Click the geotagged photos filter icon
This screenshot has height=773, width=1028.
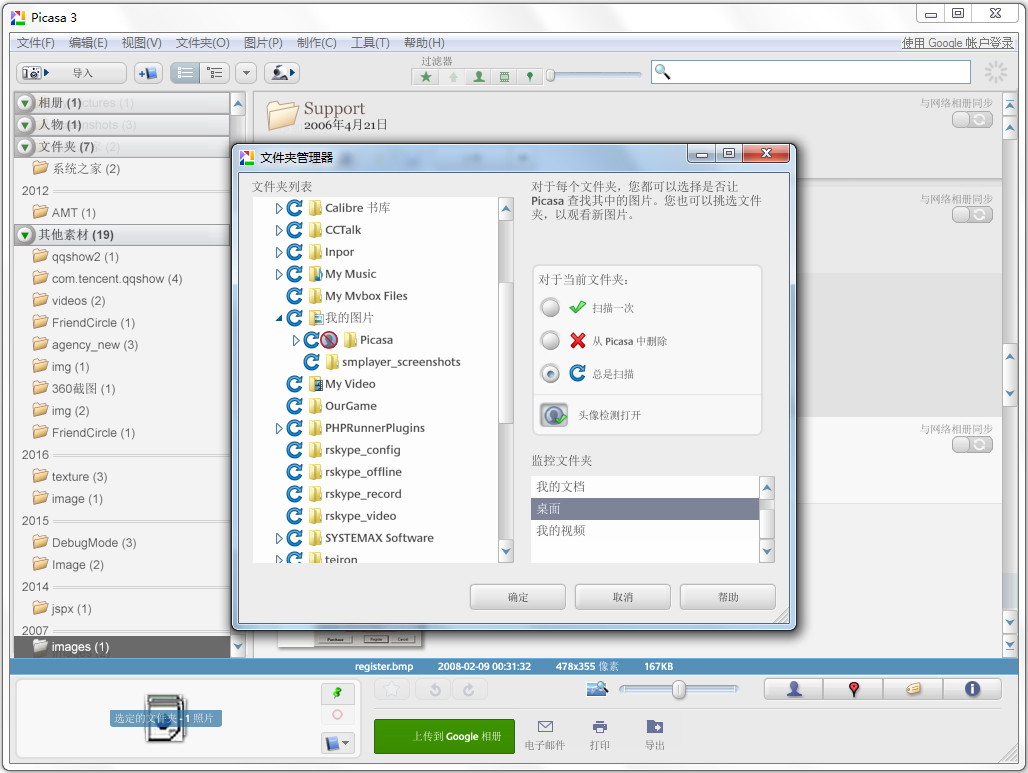530,76
